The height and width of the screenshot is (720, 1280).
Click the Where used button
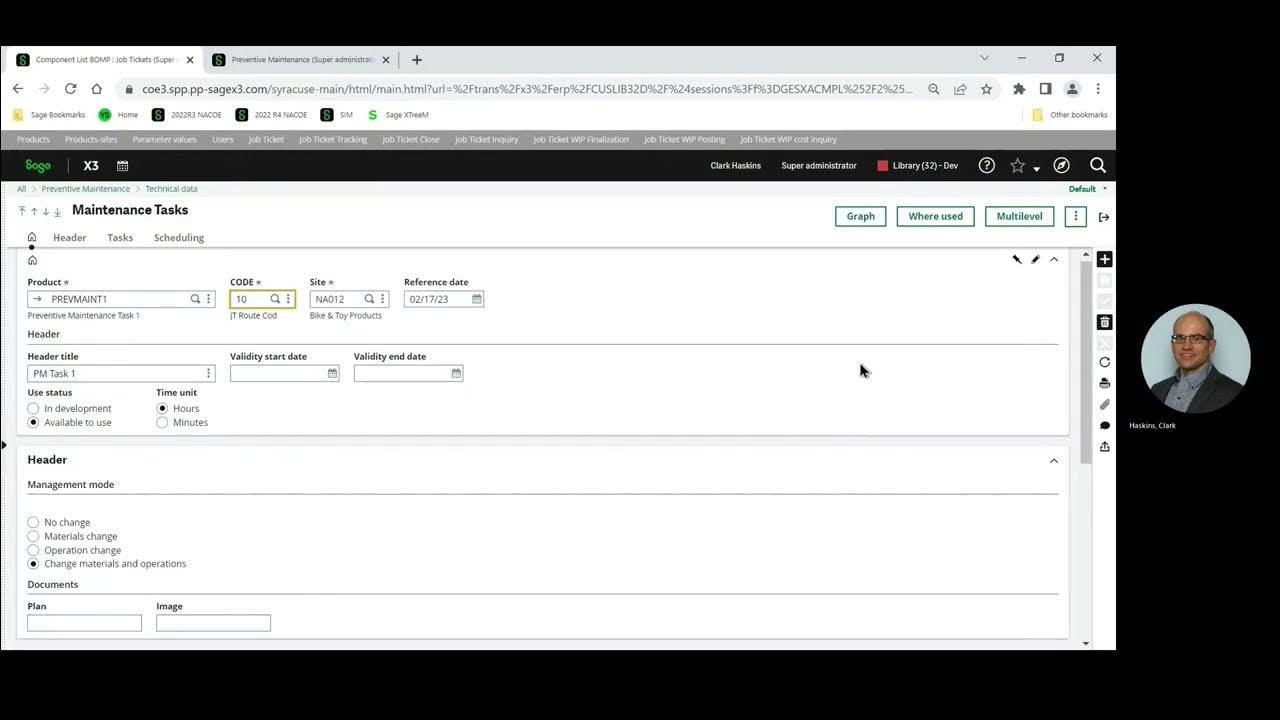pos(935,216)
